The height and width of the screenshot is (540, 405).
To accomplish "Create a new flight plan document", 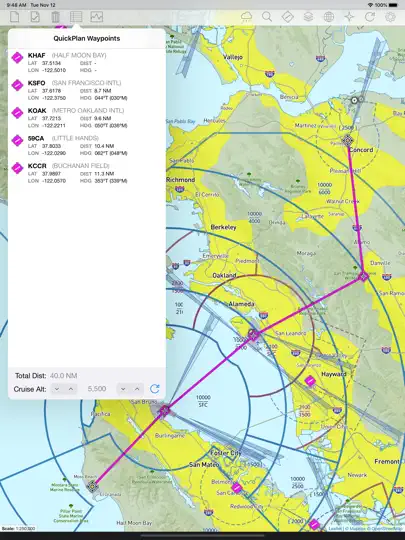I will click(x=14, y=17).
